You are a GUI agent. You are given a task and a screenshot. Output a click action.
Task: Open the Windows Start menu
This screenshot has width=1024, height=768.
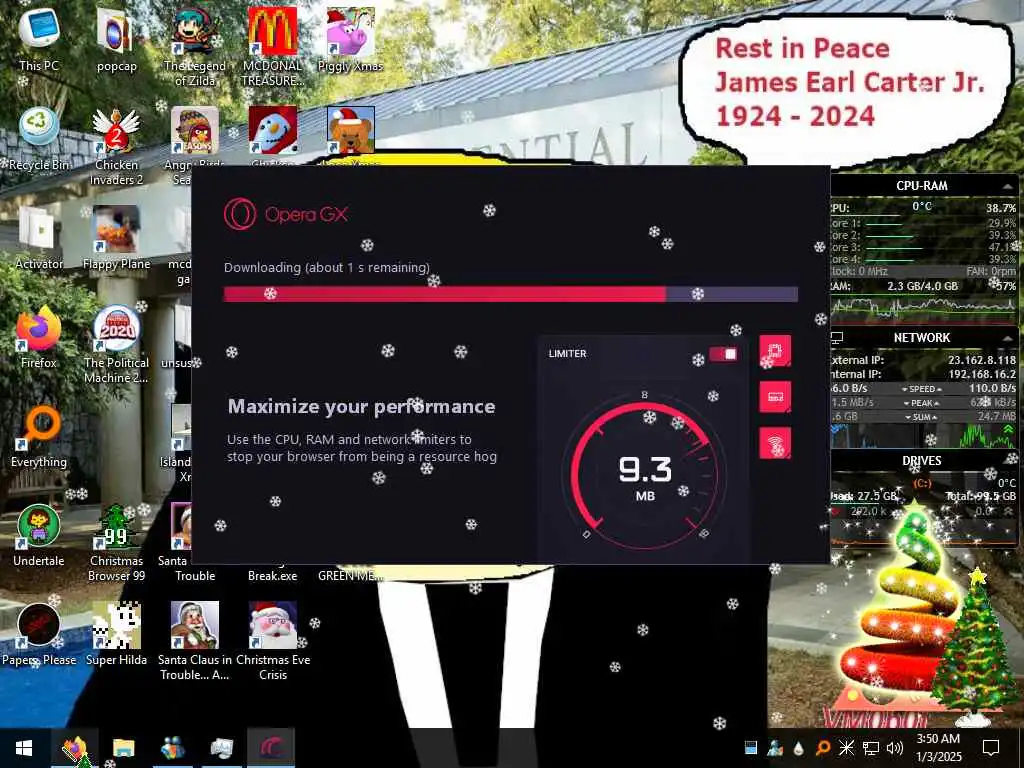pos(24,748)
